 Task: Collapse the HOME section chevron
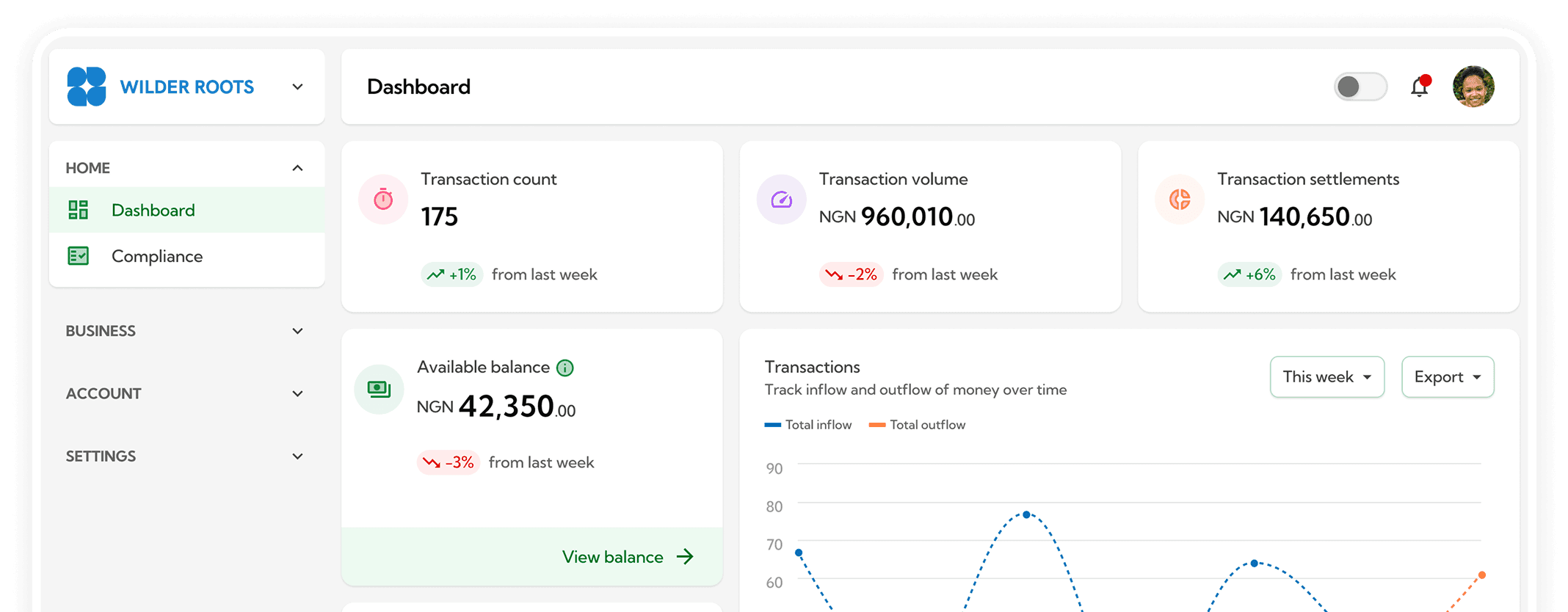click(297, 168)
